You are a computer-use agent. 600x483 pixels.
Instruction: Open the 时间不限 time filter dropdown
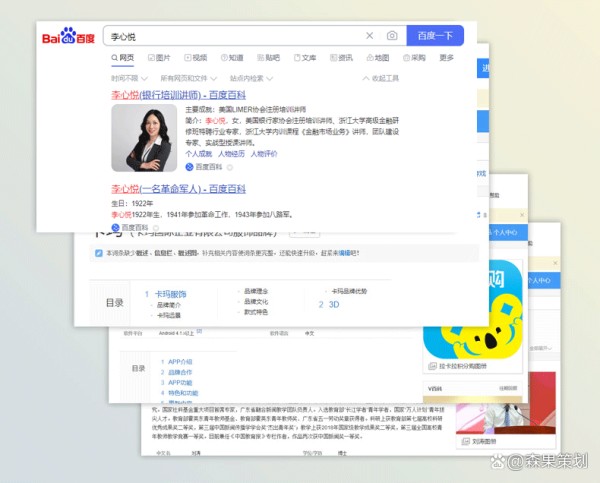point(129,78)
